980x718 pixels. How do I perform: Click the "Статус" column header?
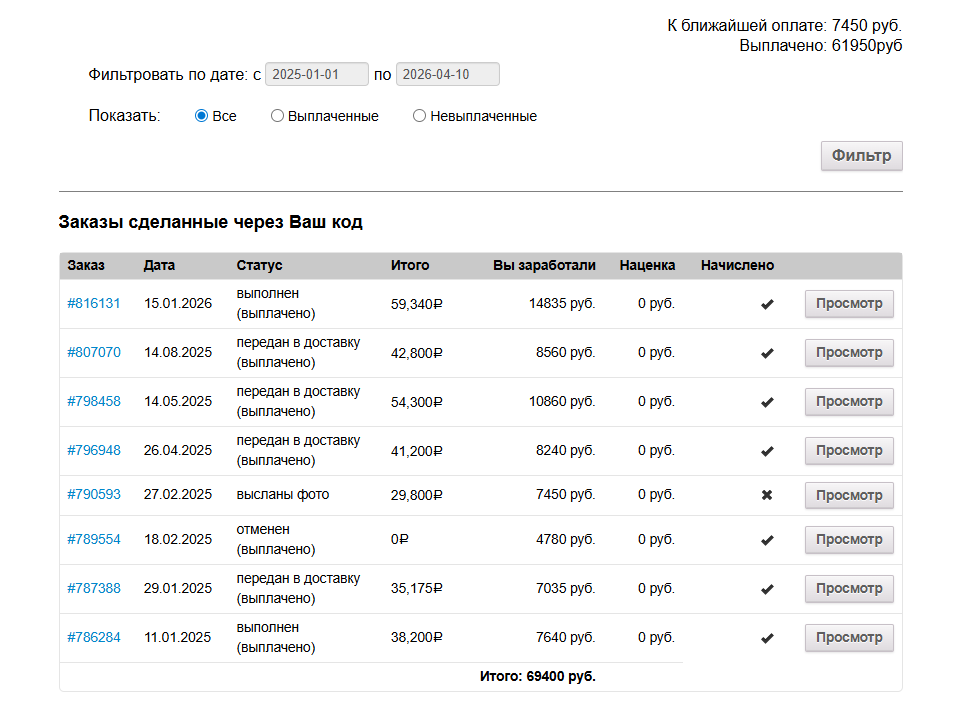coord(260,266)
